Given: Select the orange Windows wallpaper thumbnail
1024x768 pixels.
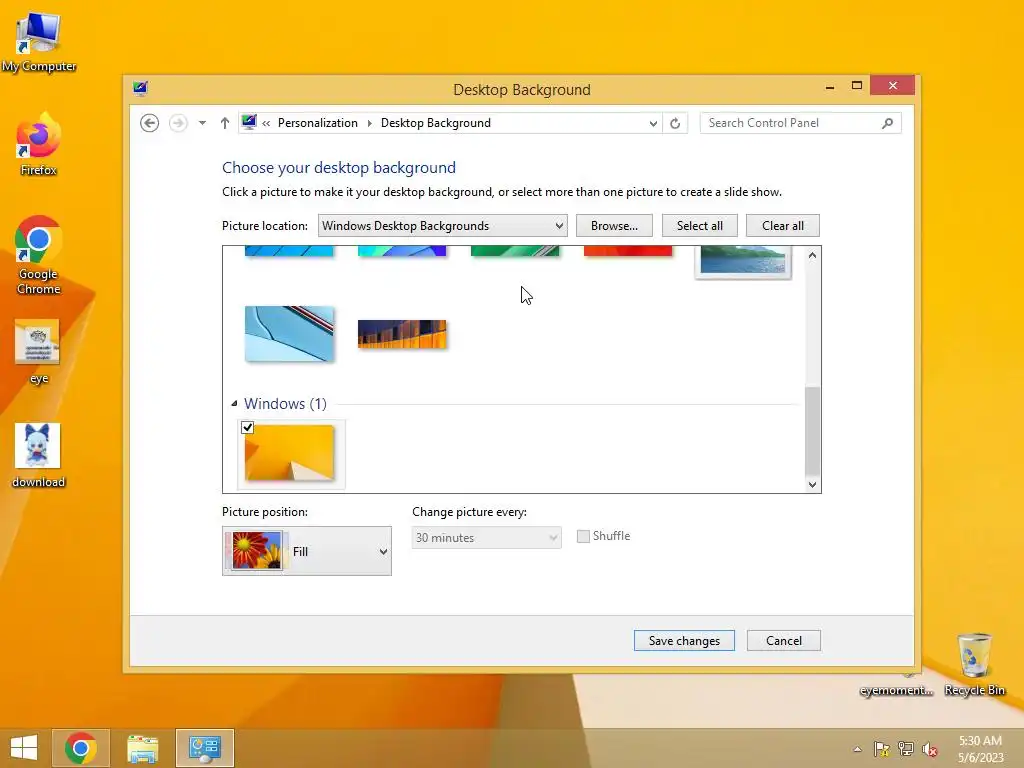Looking at the screenshot, I should (x=289, y=453).
